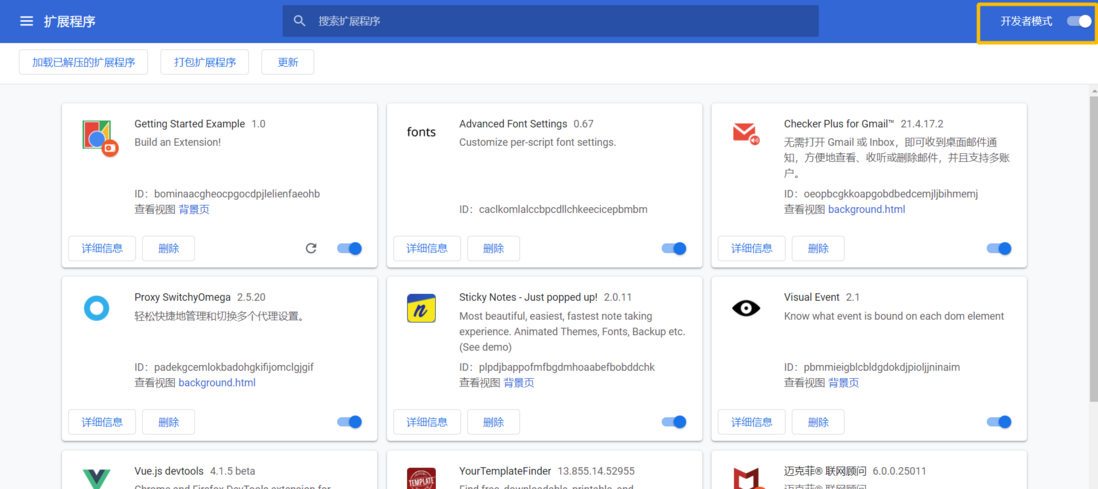Viewport: 1098px width, 489px height.
Task: Open 详细信息 for Getting Started Example
Action: (x=102, y=248)
